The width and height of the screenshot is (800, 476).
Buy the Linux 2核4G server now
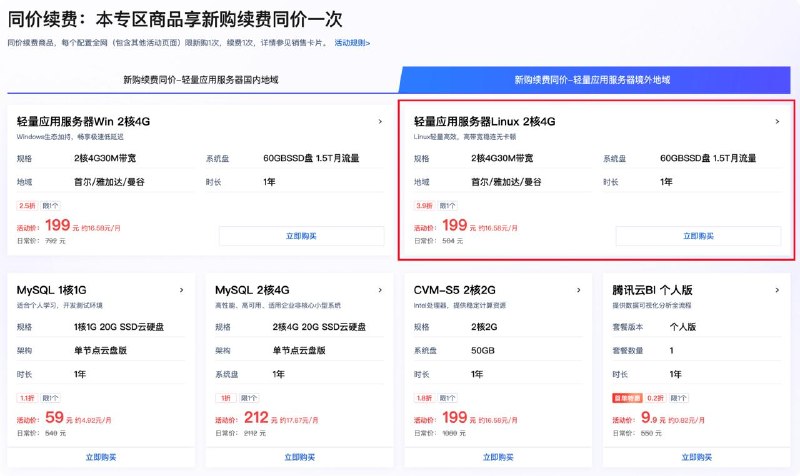pyautogui.click(x=698, y=236)
